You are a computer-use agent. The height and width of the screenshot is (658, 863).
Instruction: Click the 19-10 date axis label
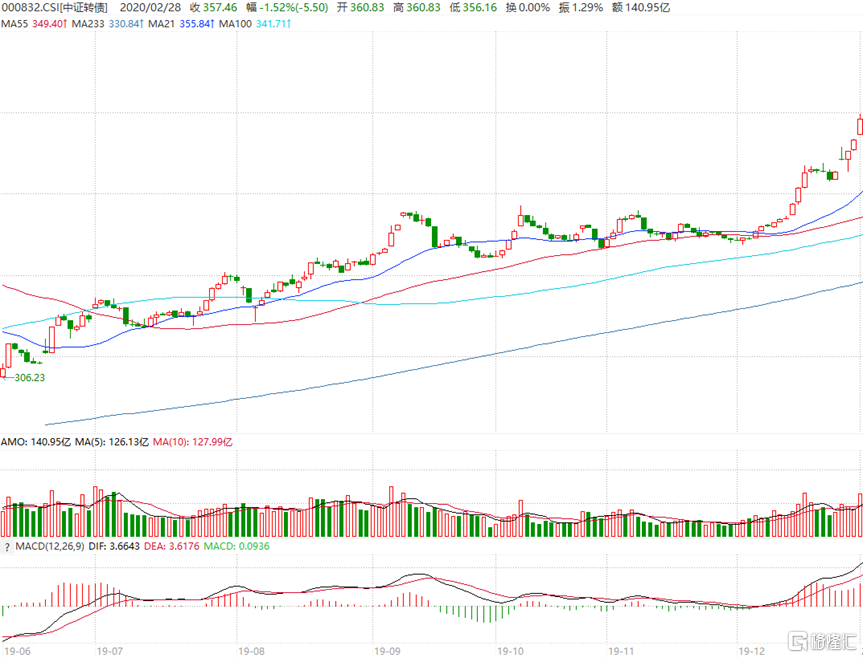[x=511, y=651]
